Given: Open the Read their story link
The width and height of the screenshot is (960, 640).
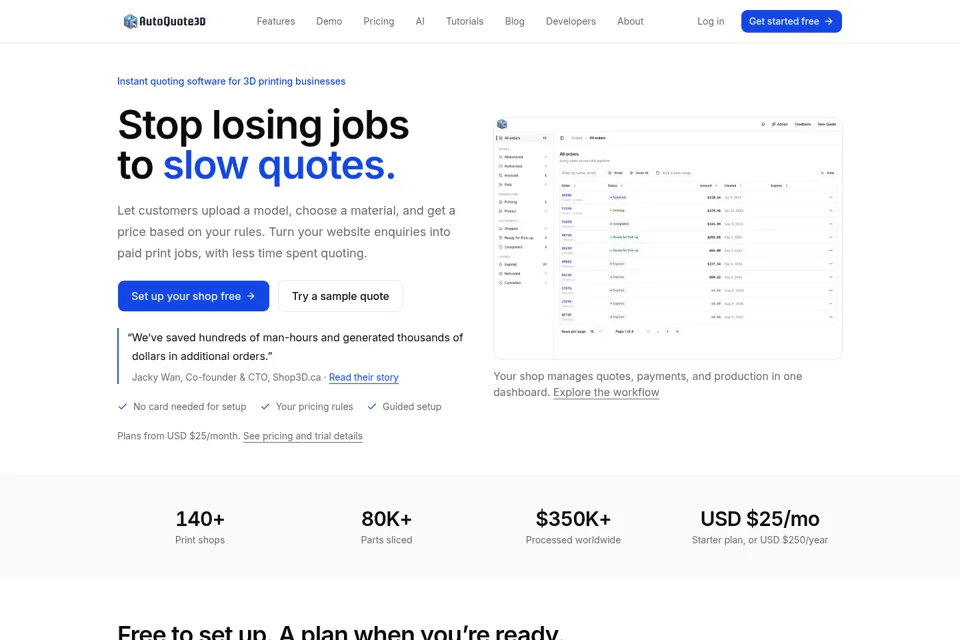Looking at the screenshot, I should point(364,377).
